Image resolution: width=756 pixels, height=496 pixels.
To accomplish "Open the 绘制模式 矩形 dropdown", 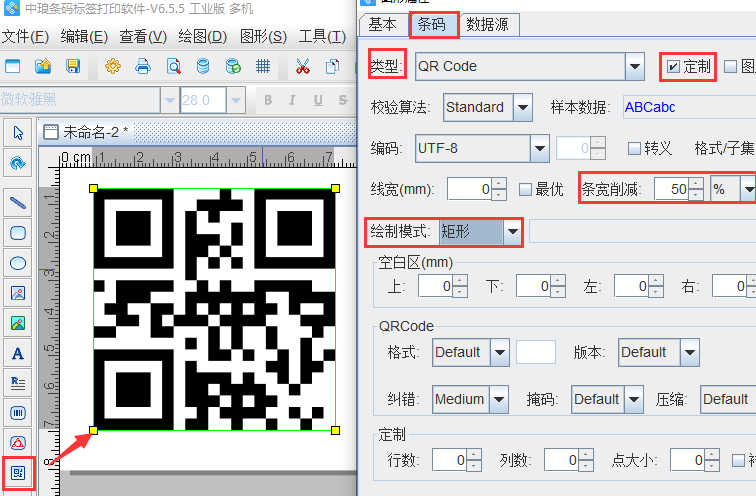I will [x=513, y=232].
